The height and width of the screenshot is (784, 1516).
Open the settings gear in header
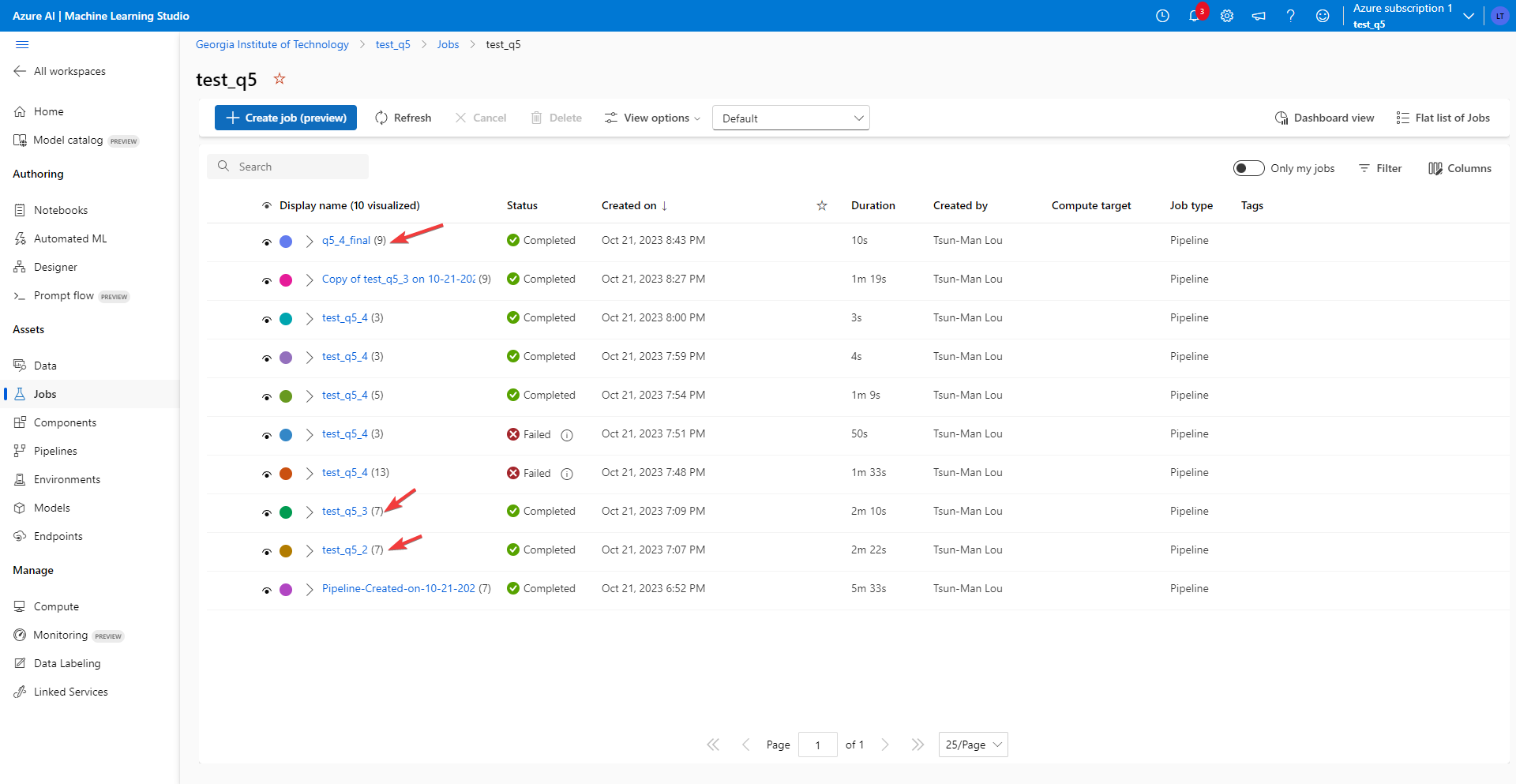(1226, 16)
